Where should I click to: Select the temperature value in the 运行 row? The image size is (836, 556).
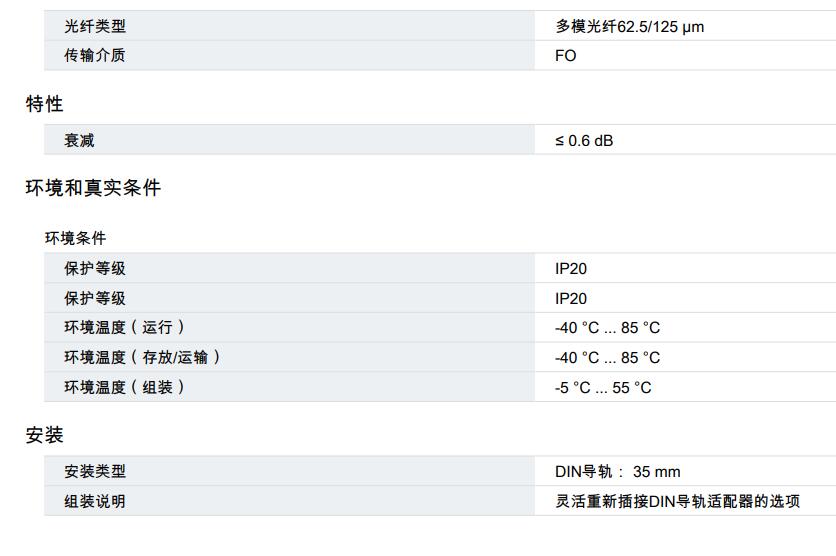(x=607, y=328)
